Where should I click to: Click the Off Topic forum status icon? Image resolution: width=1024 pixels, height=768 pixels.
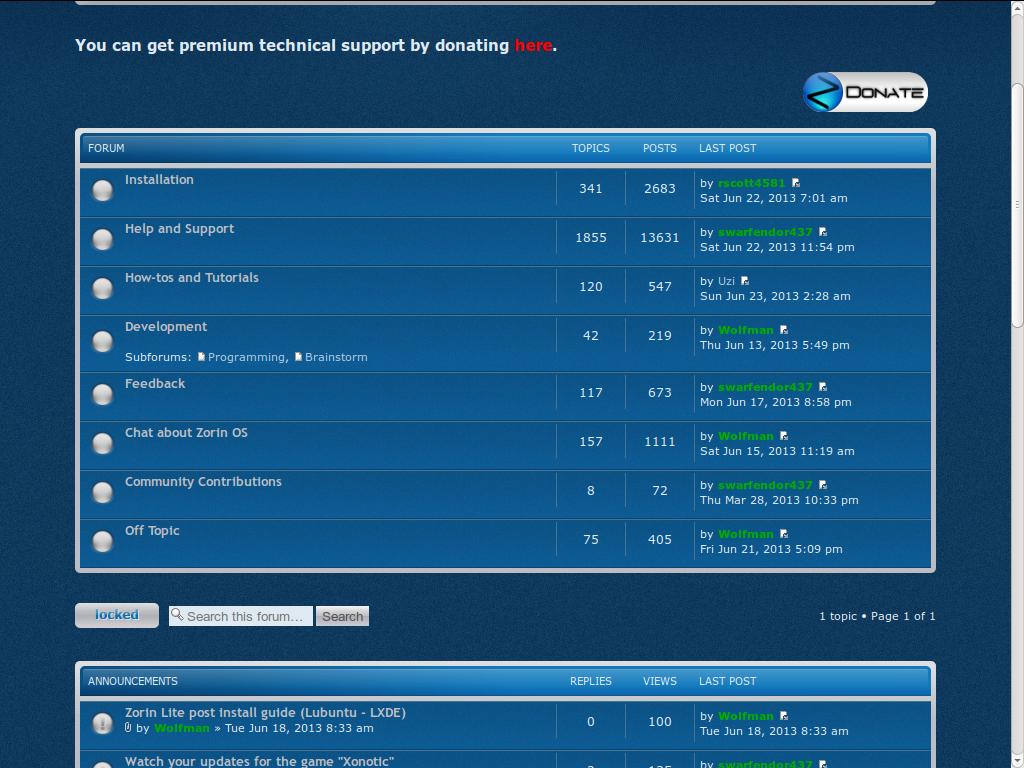click(x=102, y=541)
